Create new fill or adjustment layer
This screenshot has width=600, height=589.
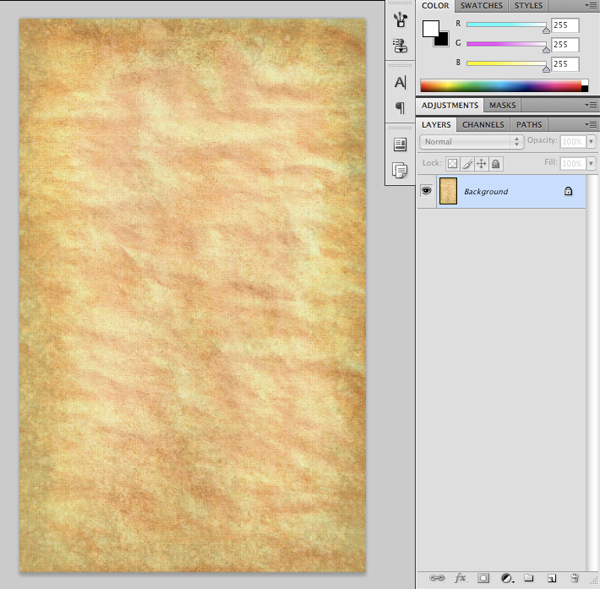(507, 578)
